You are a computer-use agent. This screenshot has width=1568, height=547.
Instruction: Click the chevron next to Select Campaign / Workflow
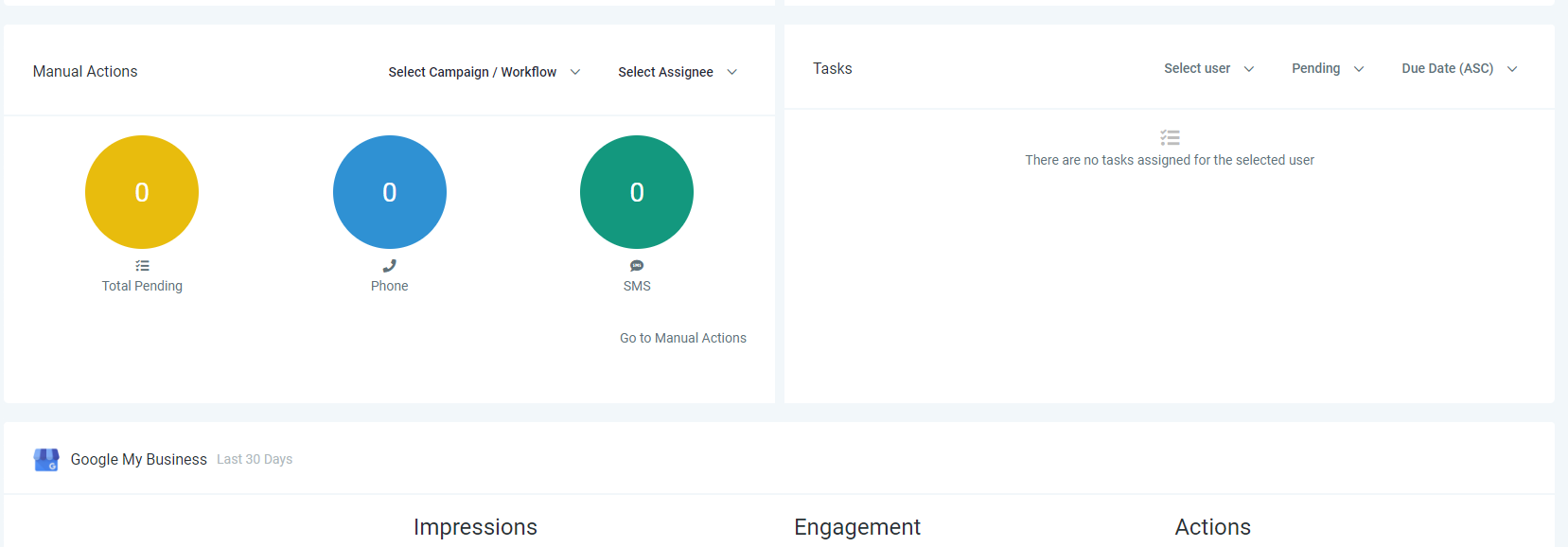tap(575, 72)
